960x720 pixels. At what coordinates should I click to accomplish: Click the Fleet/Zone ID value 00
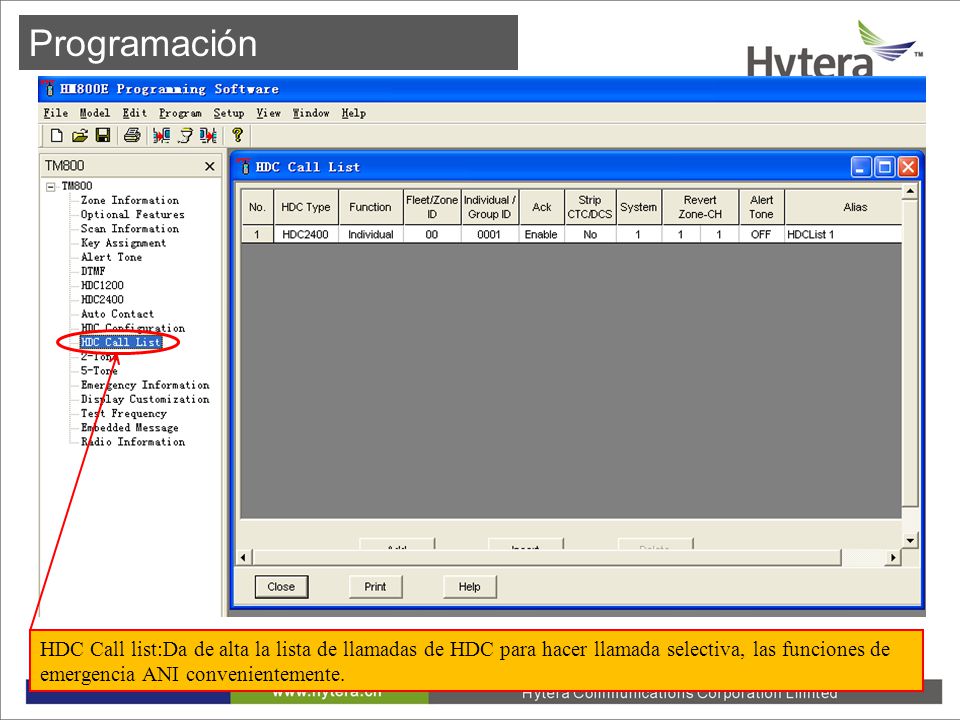coord(432,234)
